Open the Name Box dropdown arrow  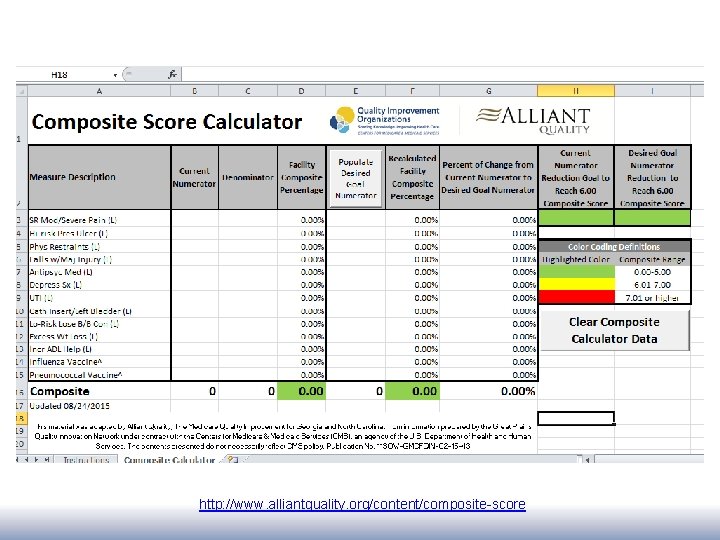pyautogui.click(x=115, y=75)
